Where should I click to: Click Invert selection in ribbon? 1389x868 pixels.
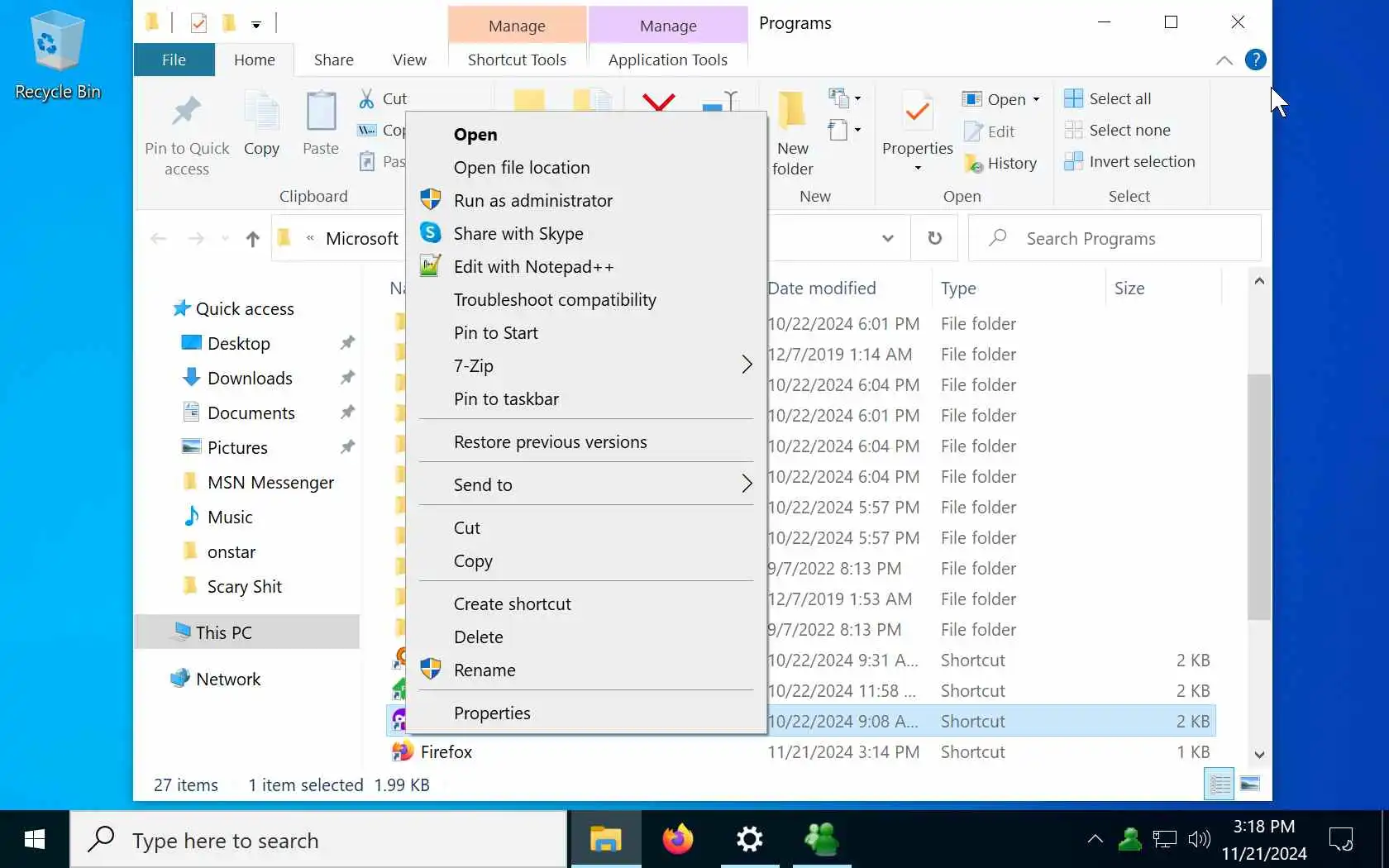tap(1129, 161)
